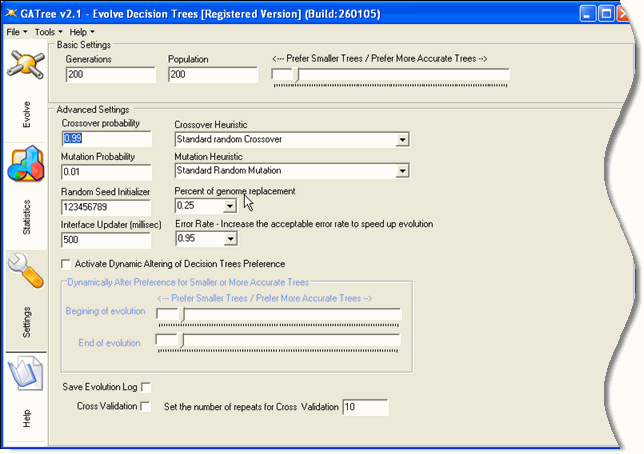This screenshot has height=454, width=644.
Task: Select the Evolve sidebar label
Action: point(26,114)
